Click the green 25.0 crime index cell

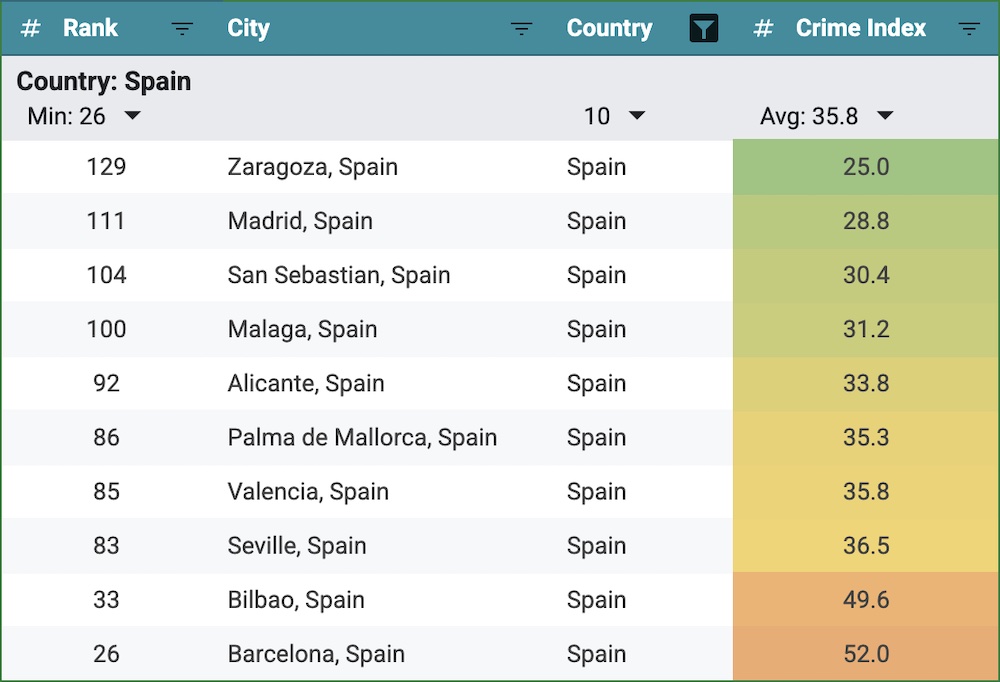865,167
